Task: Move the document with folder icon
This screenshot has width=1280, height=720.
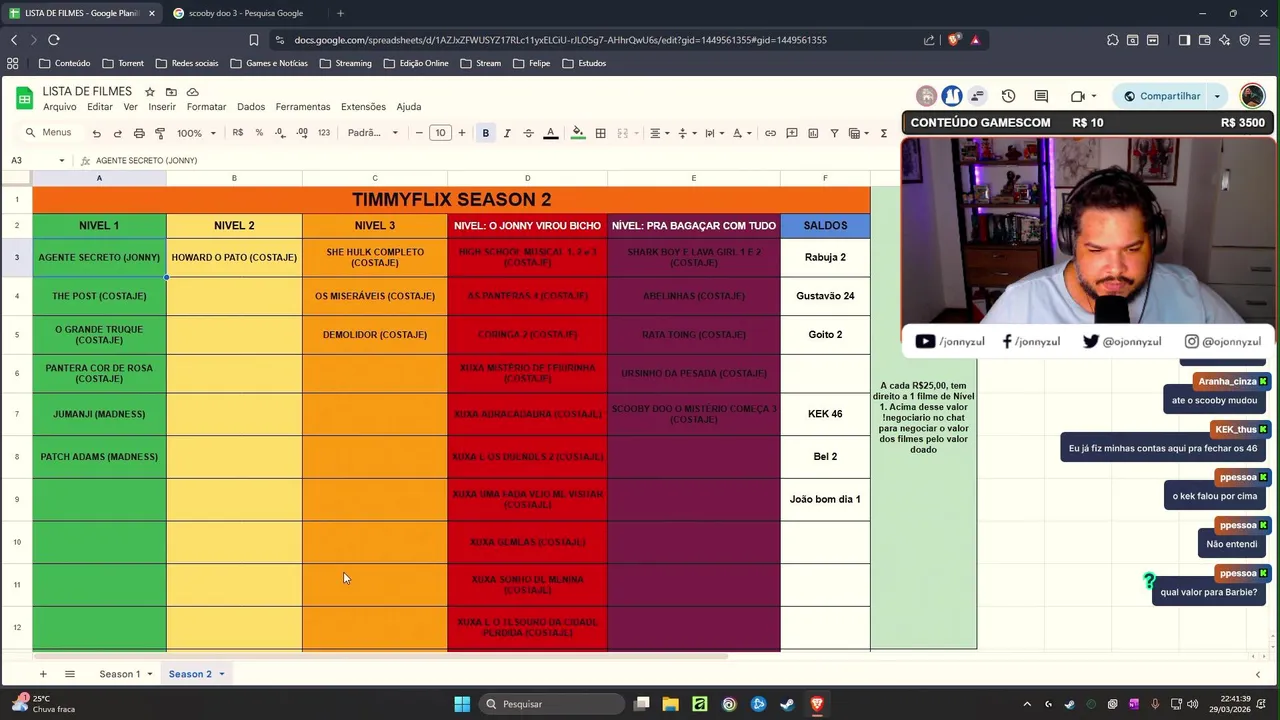Action: coord(171,92)
